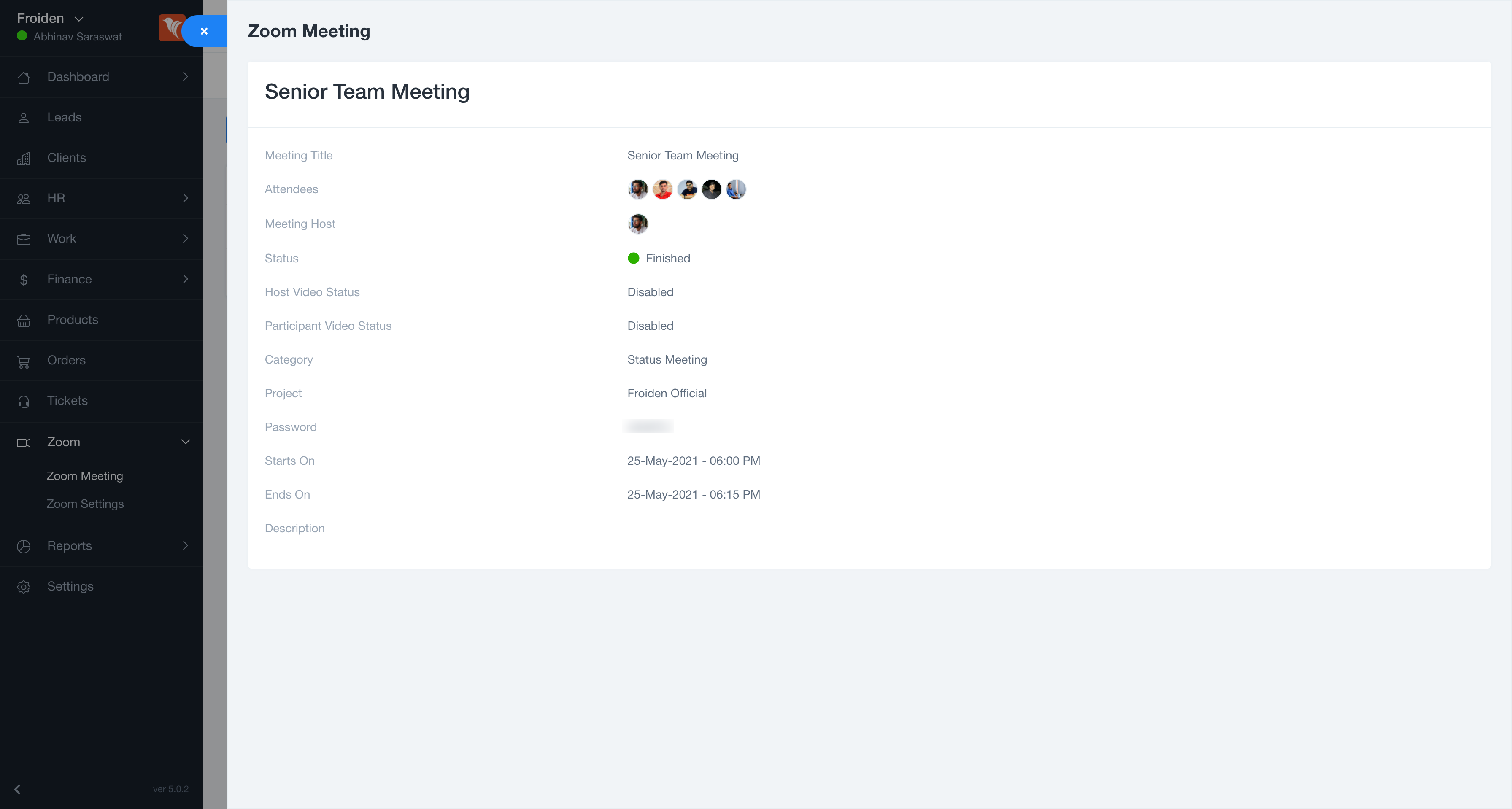Open Zoom Settings from the sidebar
This screenshot has width=1512, height=809.
click(85, 503)
